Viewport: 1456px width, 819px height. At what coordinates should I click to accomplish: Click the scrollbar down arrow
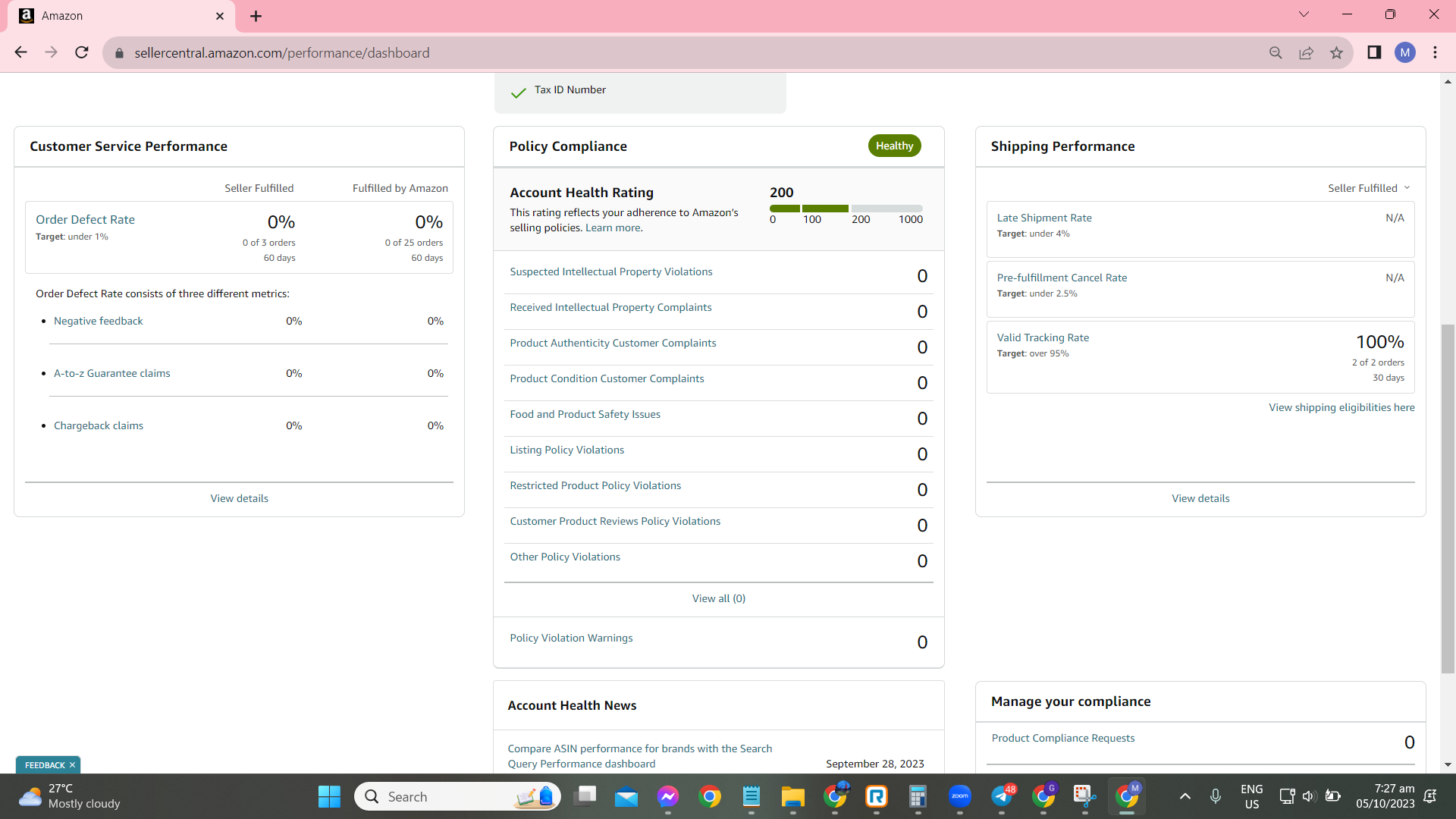pos(1448,765)
